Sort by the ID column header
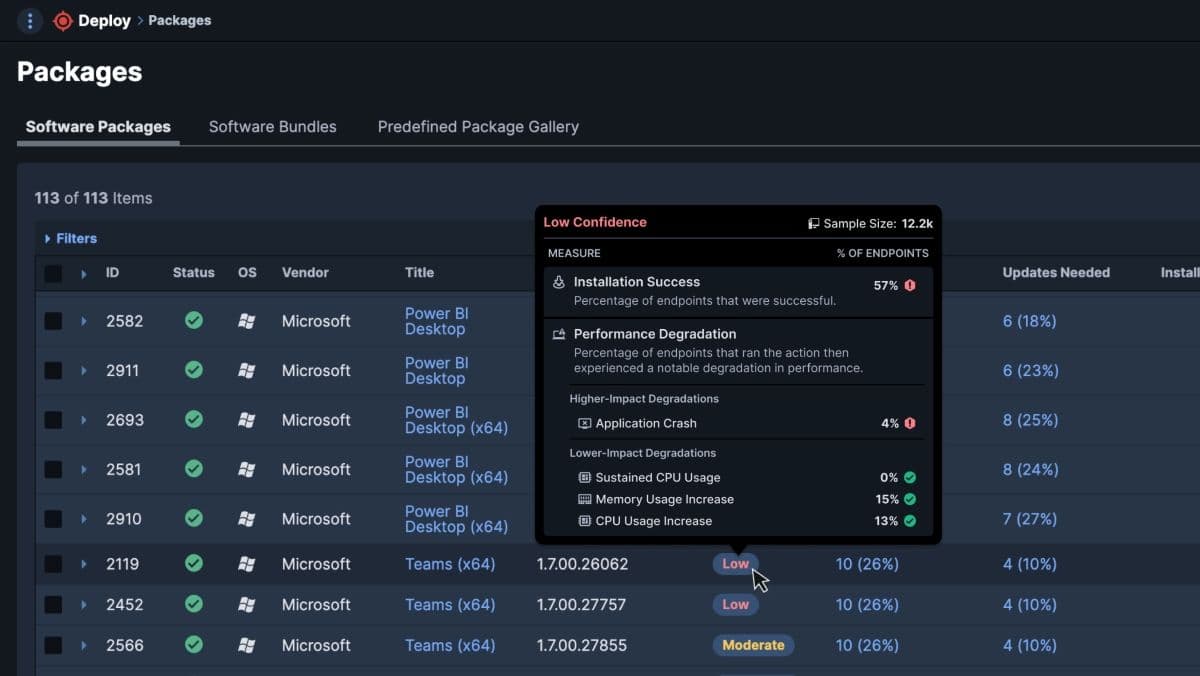This screenshot has height=676, width=1200. pyautogui.click(x=112, y=272)
